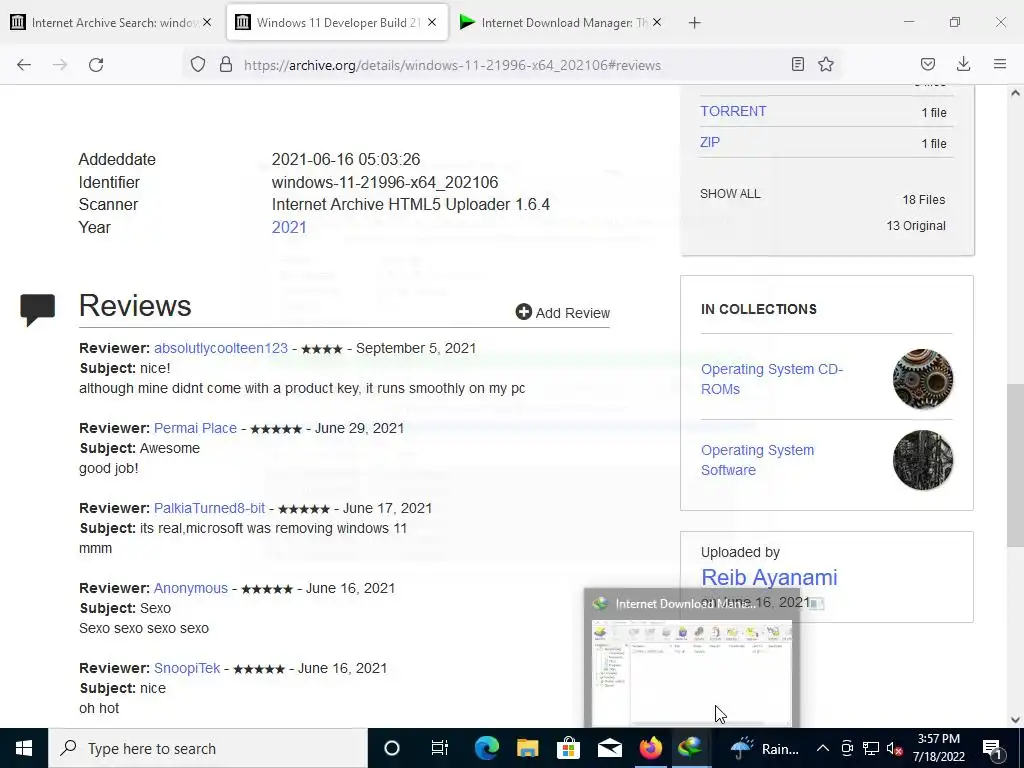Screen dimensions: 1024x768
Task: Open the TORRENT download option
Action: tap(733, 111)
